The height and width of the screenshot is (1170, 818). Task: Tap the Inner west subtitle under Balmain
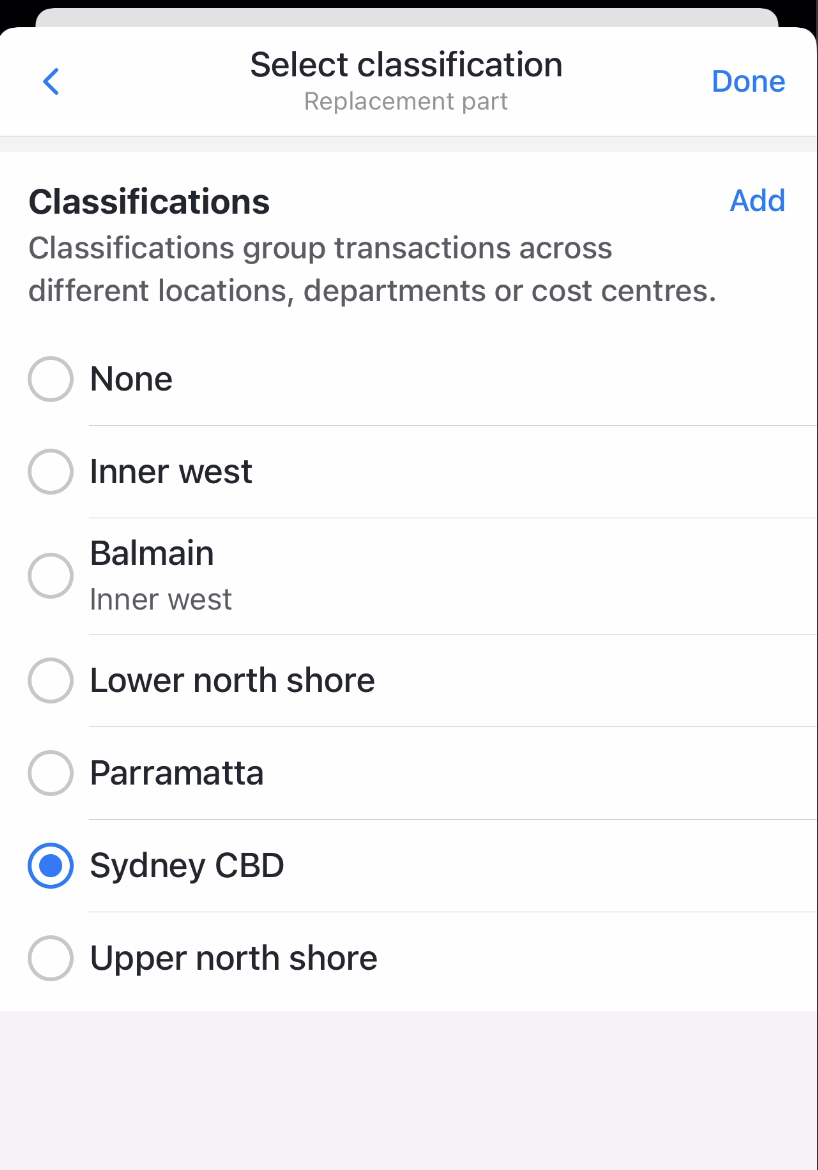(x=160, y=599)
